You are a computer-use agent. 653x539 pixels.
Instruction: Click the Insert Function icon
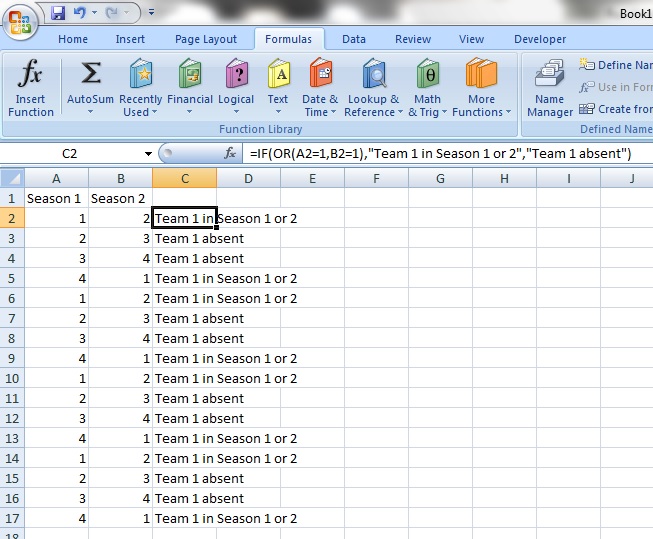click(31, 88)
